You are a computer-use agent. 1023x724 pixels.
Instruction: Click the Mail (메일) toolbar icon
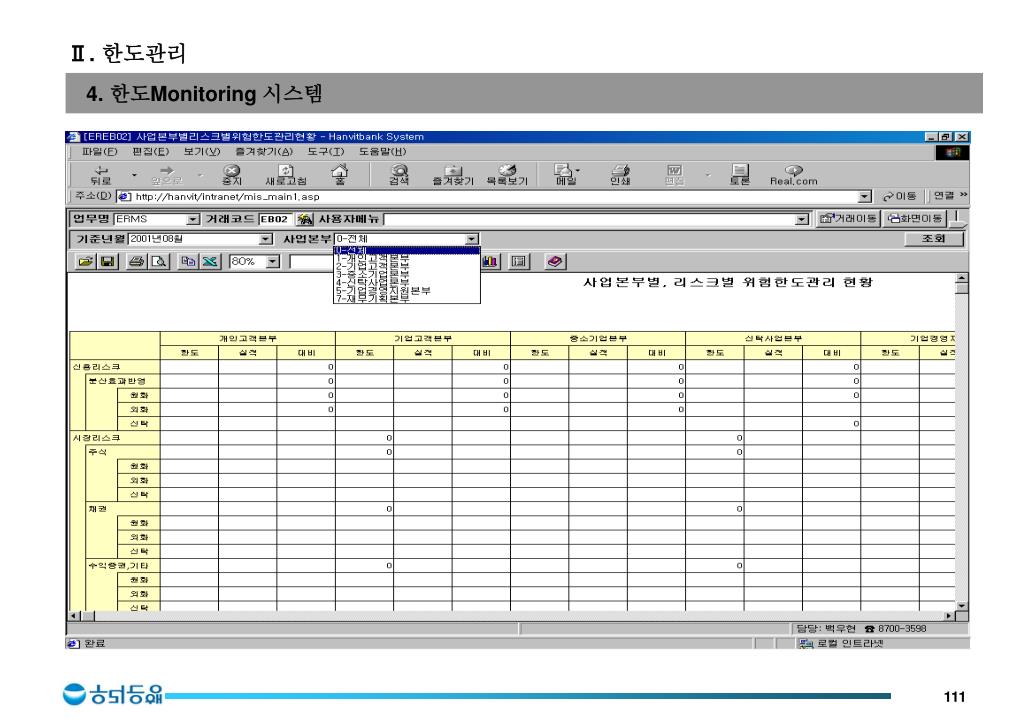564,175
